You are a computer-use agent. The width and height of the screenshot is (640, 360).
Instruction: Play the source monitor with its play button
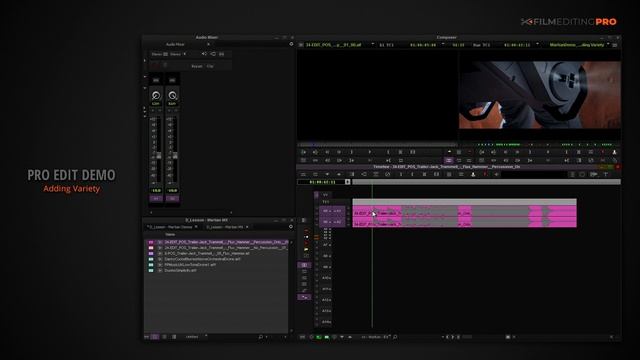point(370,152)
